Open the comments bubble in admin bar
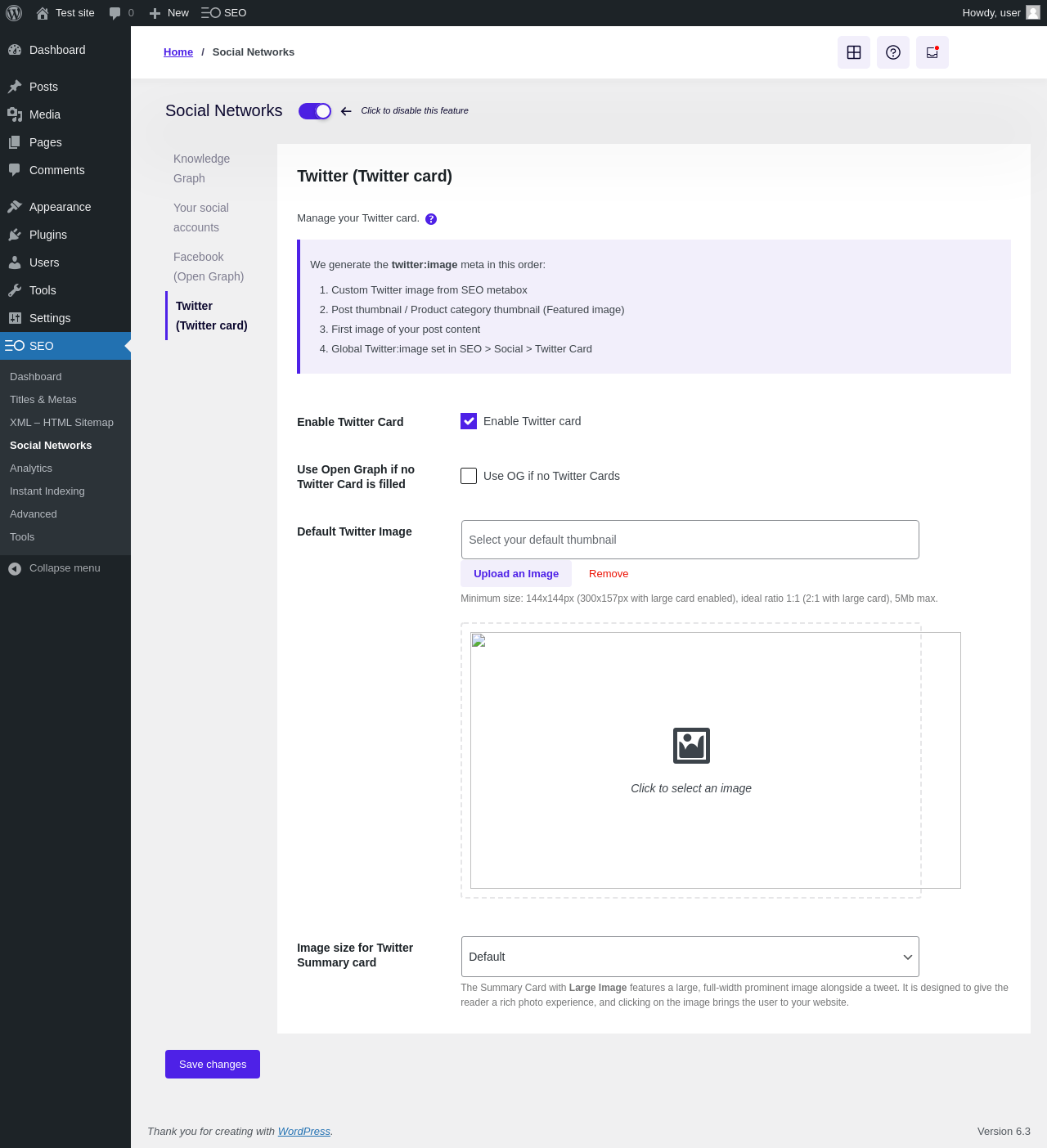This screenshot has width=1047, height=1148. click(x=115, y=13)
